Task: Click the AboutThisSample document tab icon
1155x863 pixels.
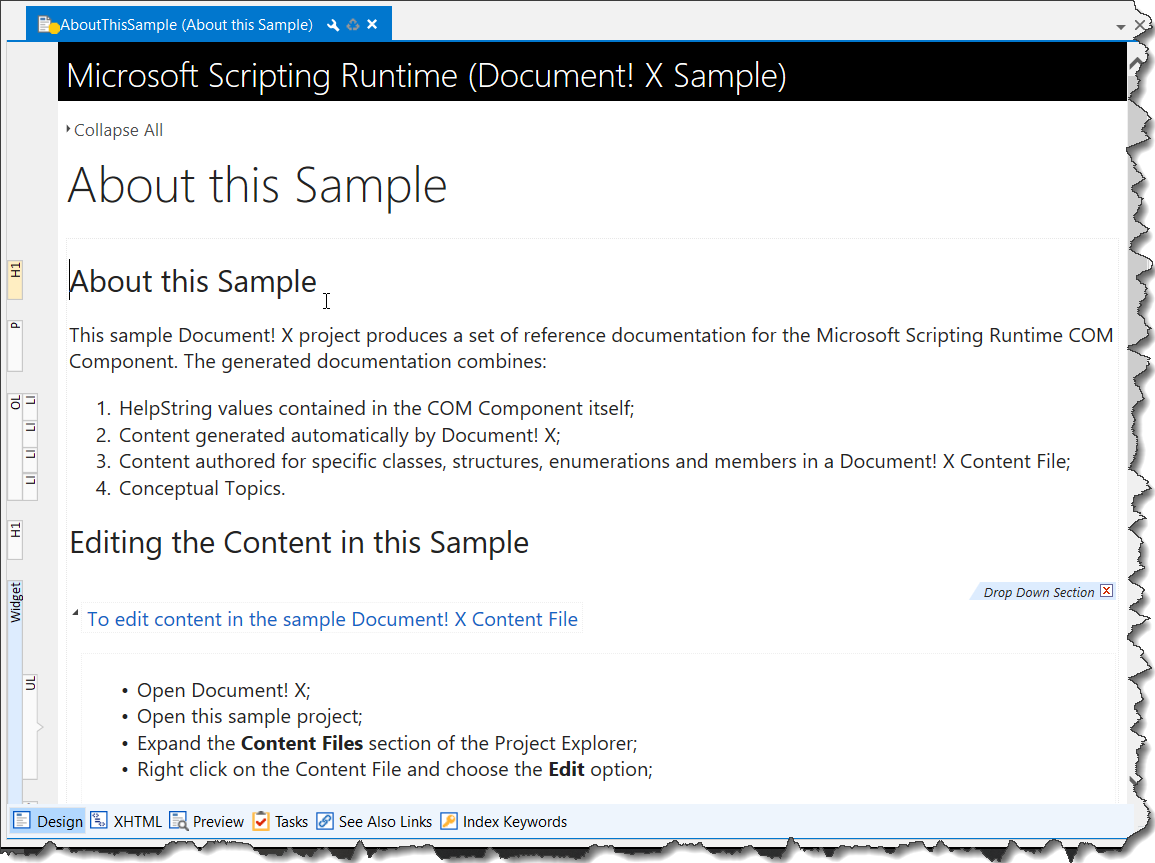Action: click(x=48, y=25)
